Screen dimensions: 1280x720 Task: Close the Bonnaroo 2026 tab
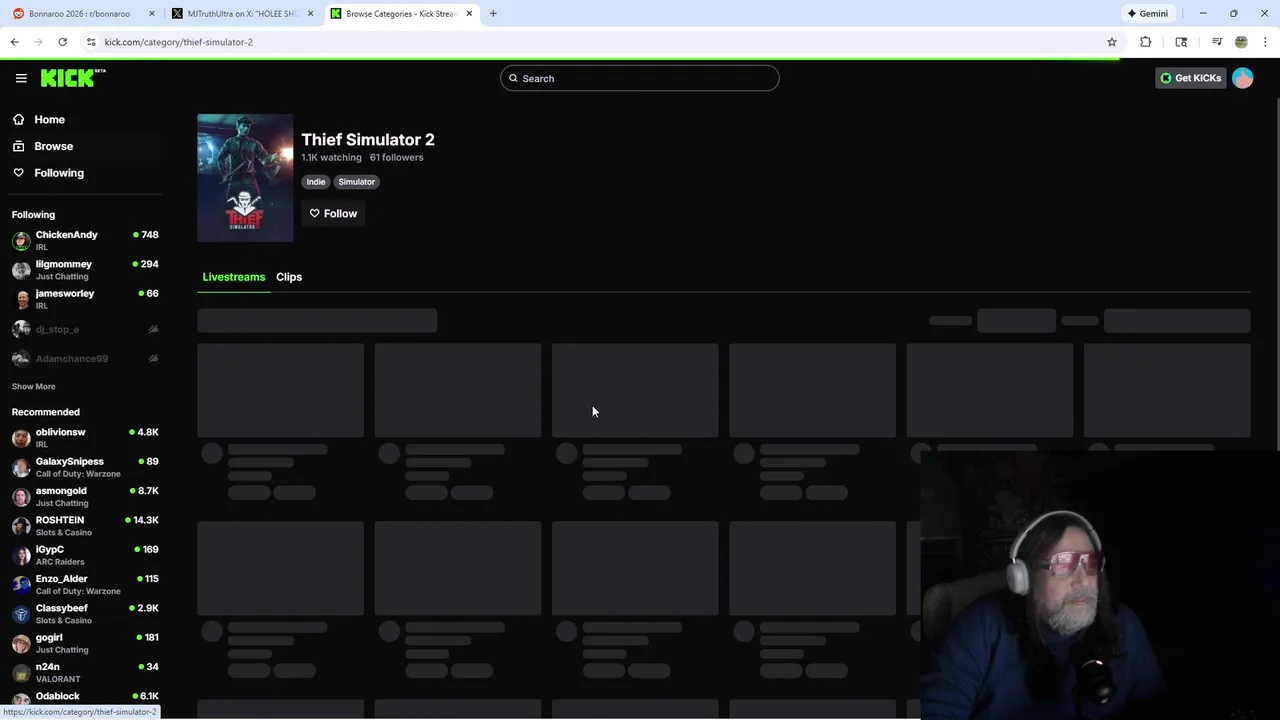point(152,14)
